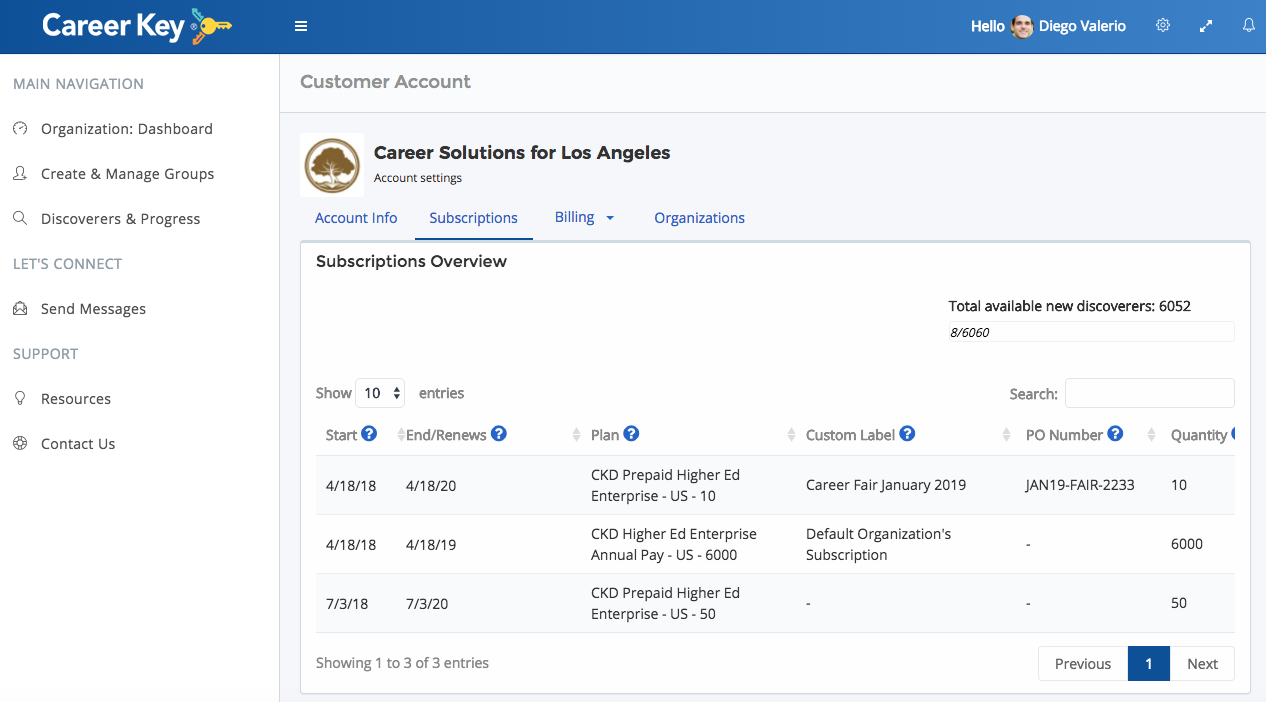The image size is (1266, 702).
Task: Click the Previous pagination button
Action: pos(1083,663)
